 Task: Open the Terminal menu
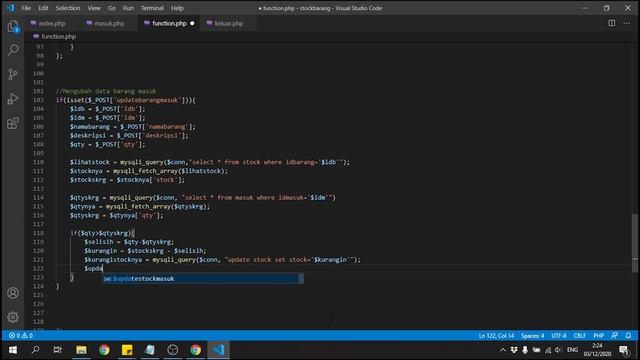(x=152, y=8)
